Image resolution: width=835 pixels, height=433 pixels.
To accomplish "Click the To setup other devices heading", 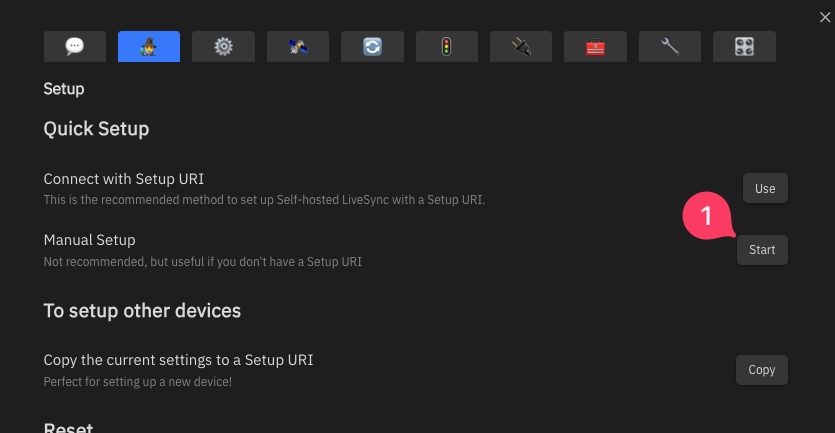I will pyautogui.click(x=142, y=311).
